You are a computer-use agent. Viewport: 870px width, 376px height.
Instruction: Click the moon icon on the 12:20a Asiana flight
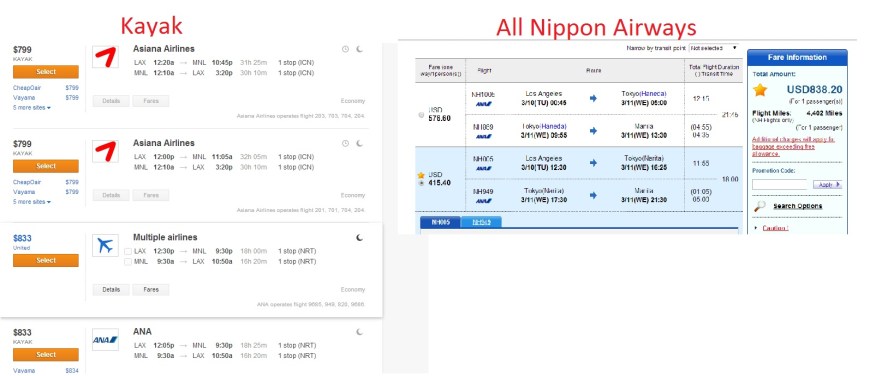point(360,49)
